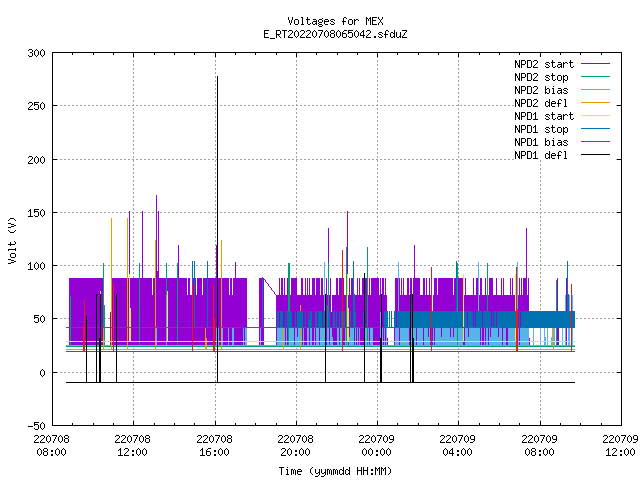Click the 100 y-axis tick label
The width and height of the screenshot is (640, 480).
[x=36, y=266]
